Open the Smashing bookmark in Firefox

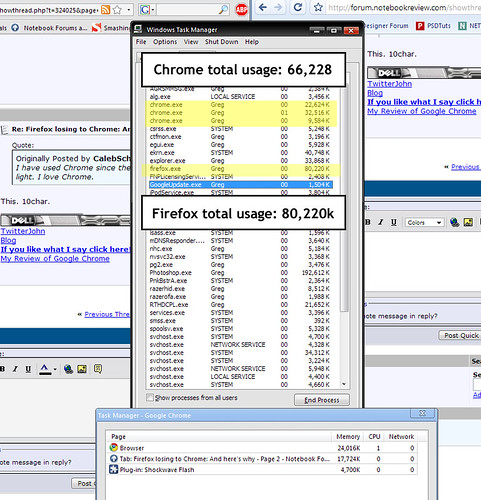click(x=111, y=28)
